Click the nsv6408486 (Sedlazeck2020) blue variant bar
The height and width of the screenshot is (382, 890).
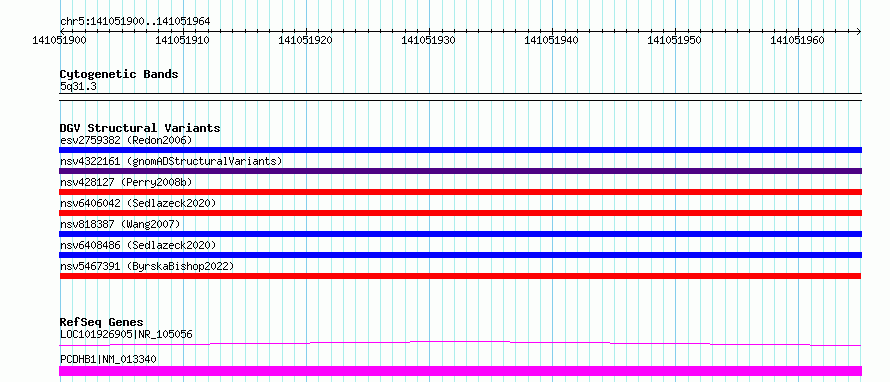pos(460,255)
